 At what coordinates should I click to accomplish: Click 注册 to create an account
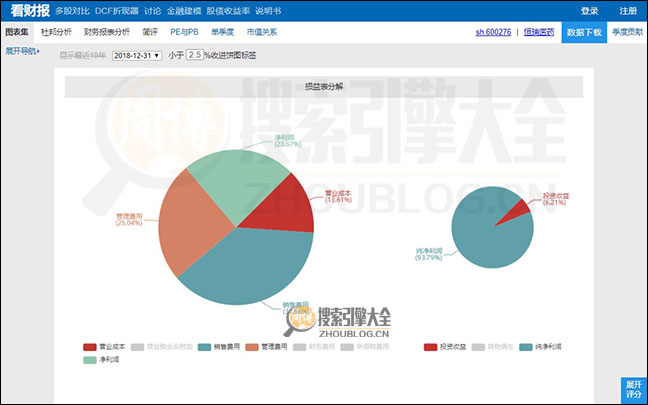(628, 11)
